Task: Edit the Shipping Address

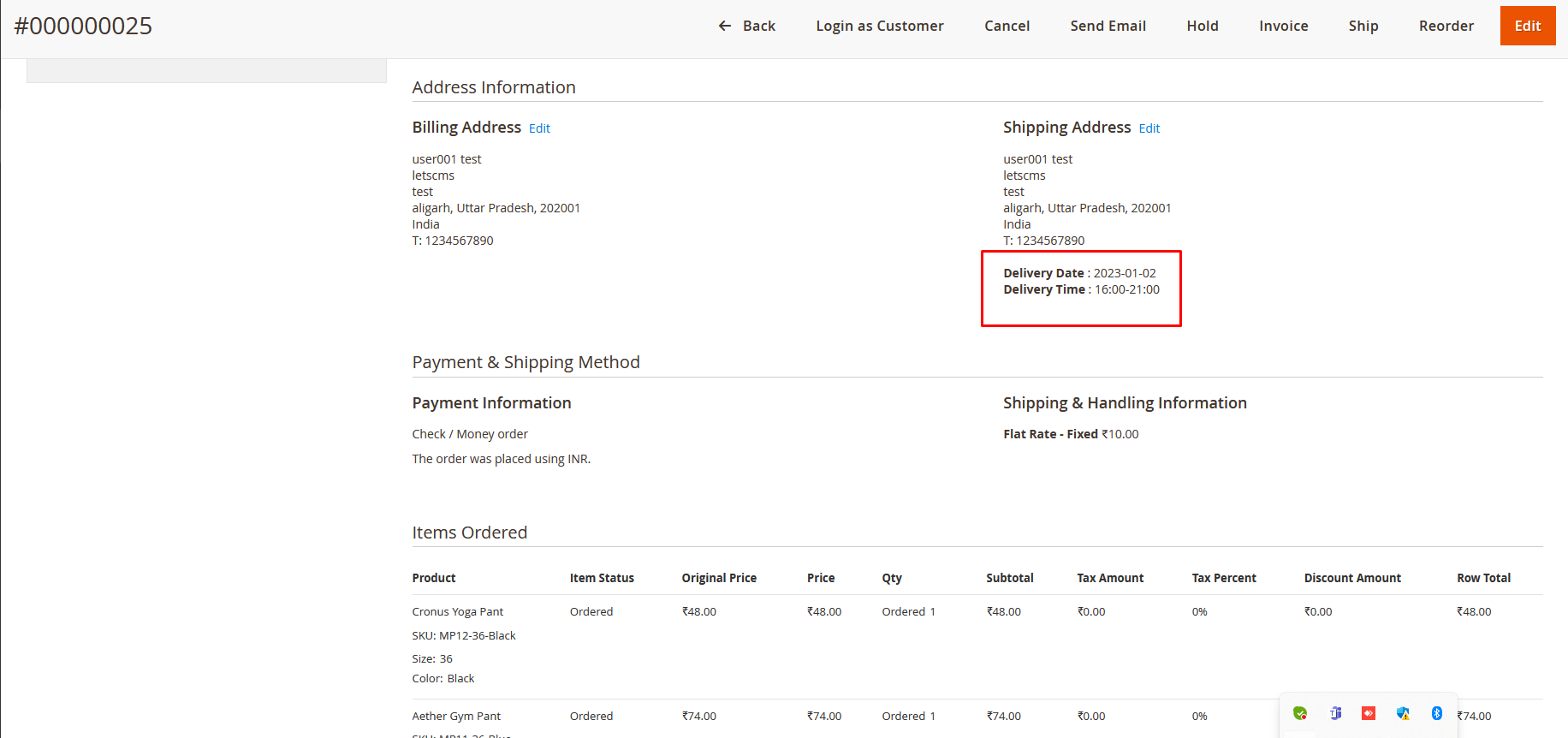Action: click(1149, 128)
